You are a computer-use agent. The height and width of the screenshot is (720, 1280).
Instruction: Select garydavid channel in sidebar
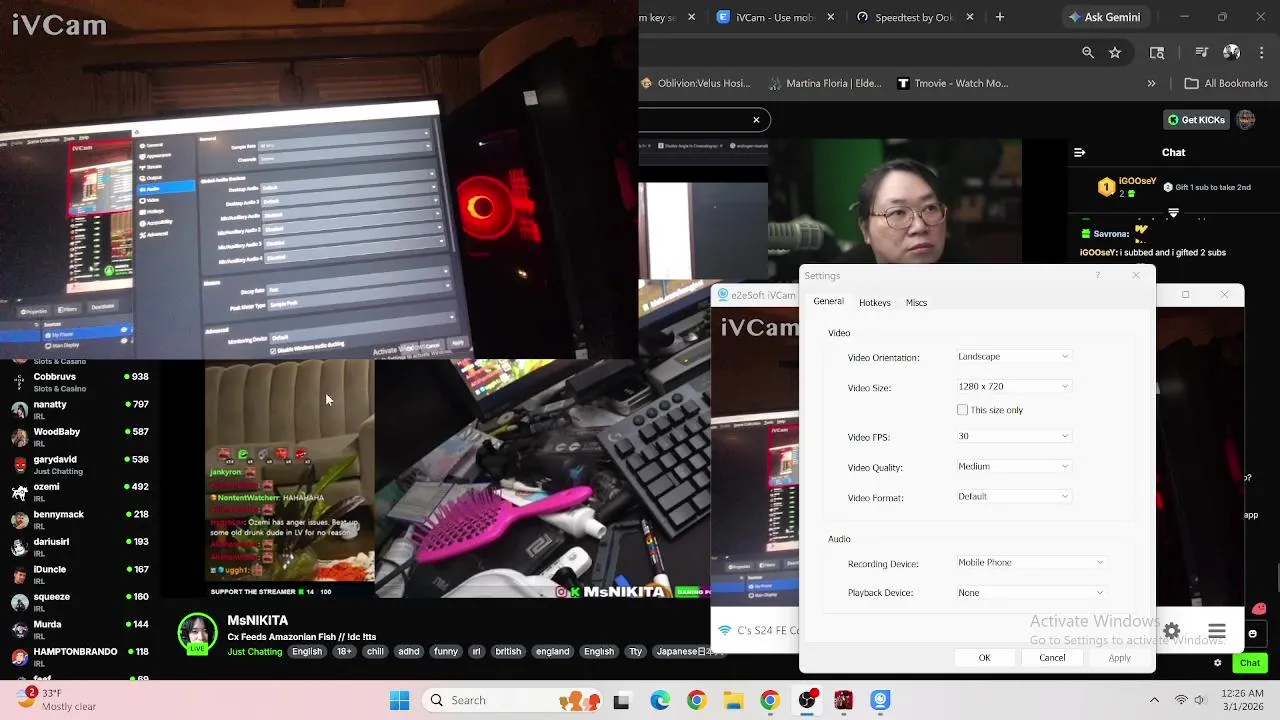pyautogui.click(x=82, y=465)
